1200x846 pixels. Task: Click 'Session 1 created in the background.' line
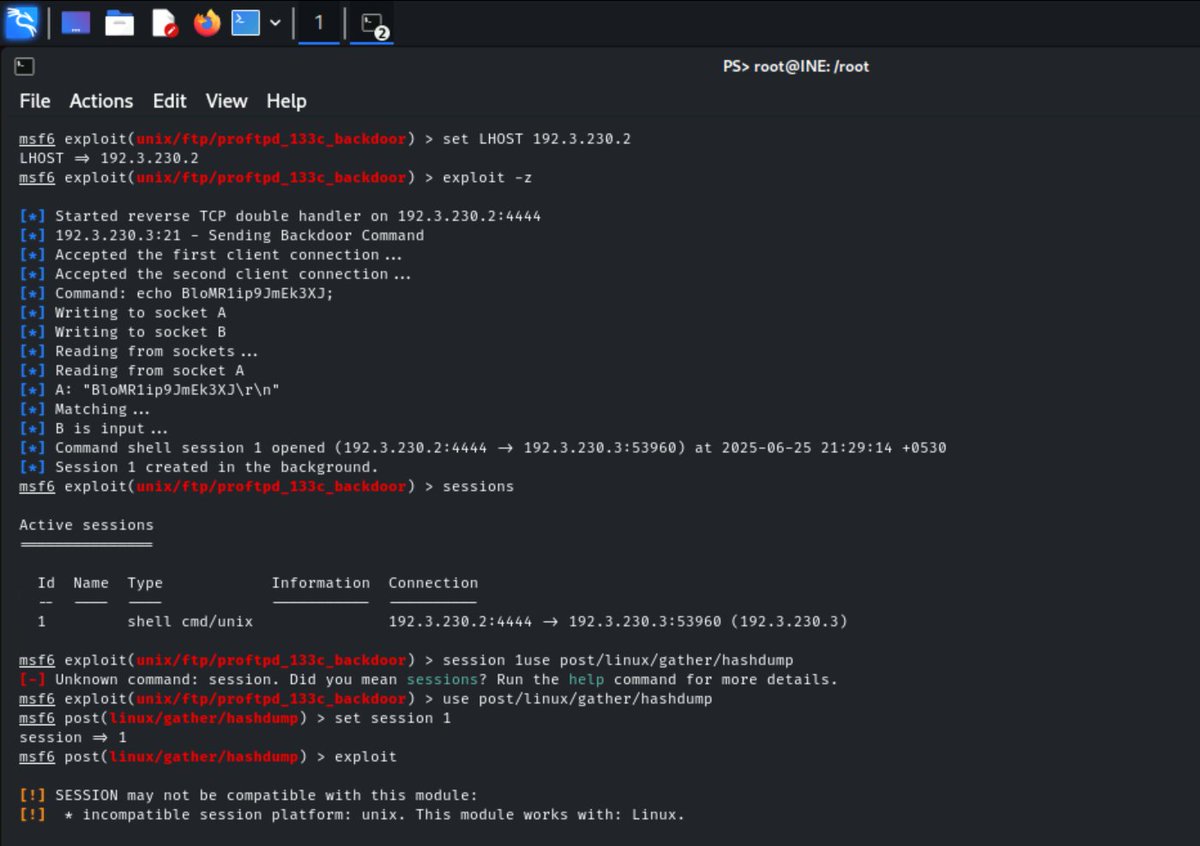click(199, 467)
